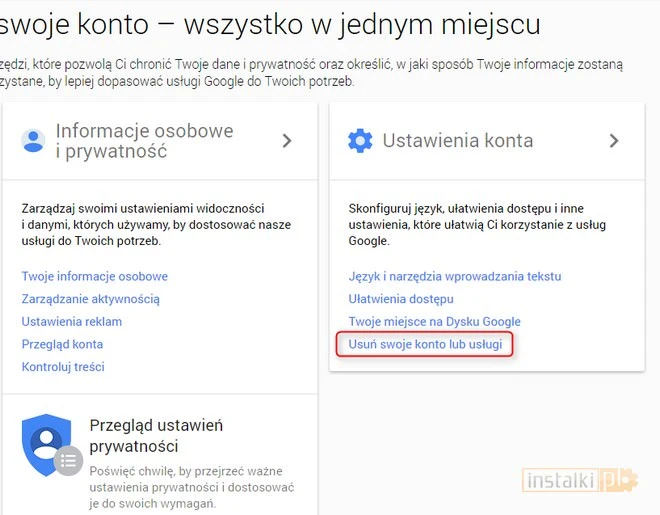Open Zarządzanie aktywnością link

pyautogui.click(x=90, y=299)
